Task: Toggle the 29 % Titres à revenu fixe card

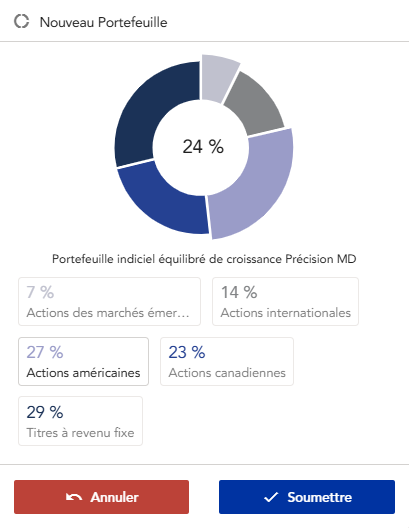Action: [80, 421]
